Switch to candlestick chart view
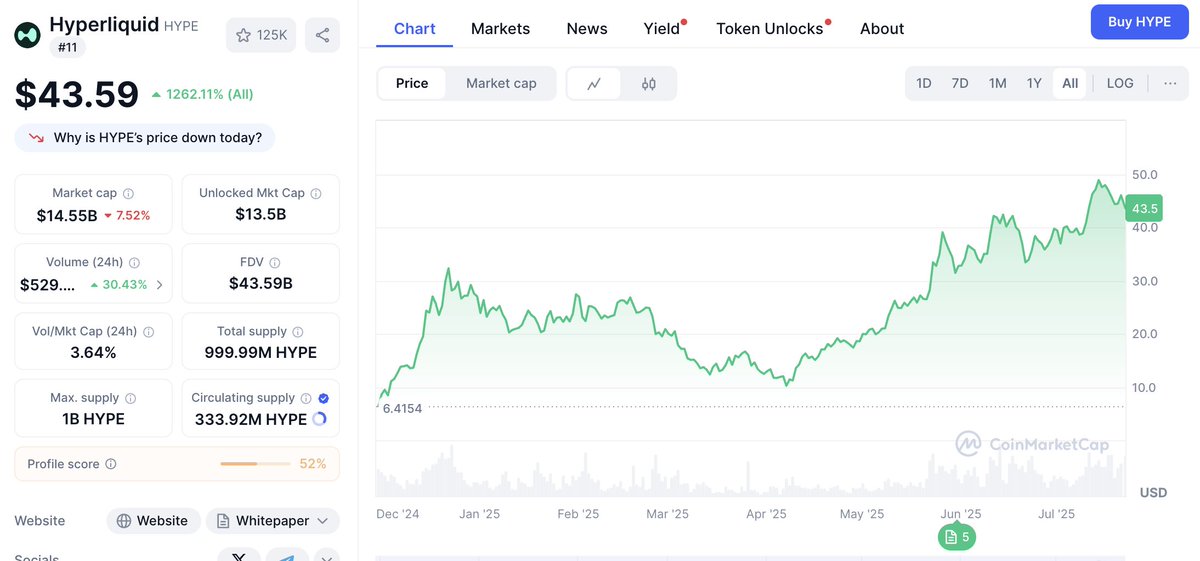Image resolution: width=1200 pixels, height=561 pixels. click(x=648, y=84)
